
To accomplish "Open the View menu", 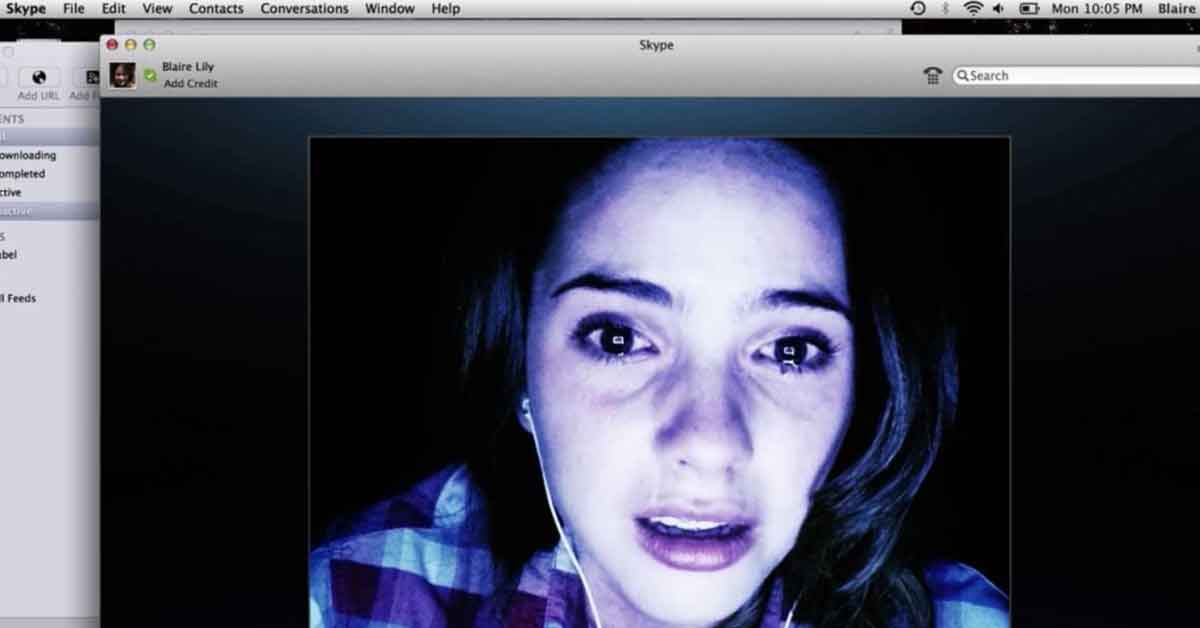I will (x=157, y=8).
